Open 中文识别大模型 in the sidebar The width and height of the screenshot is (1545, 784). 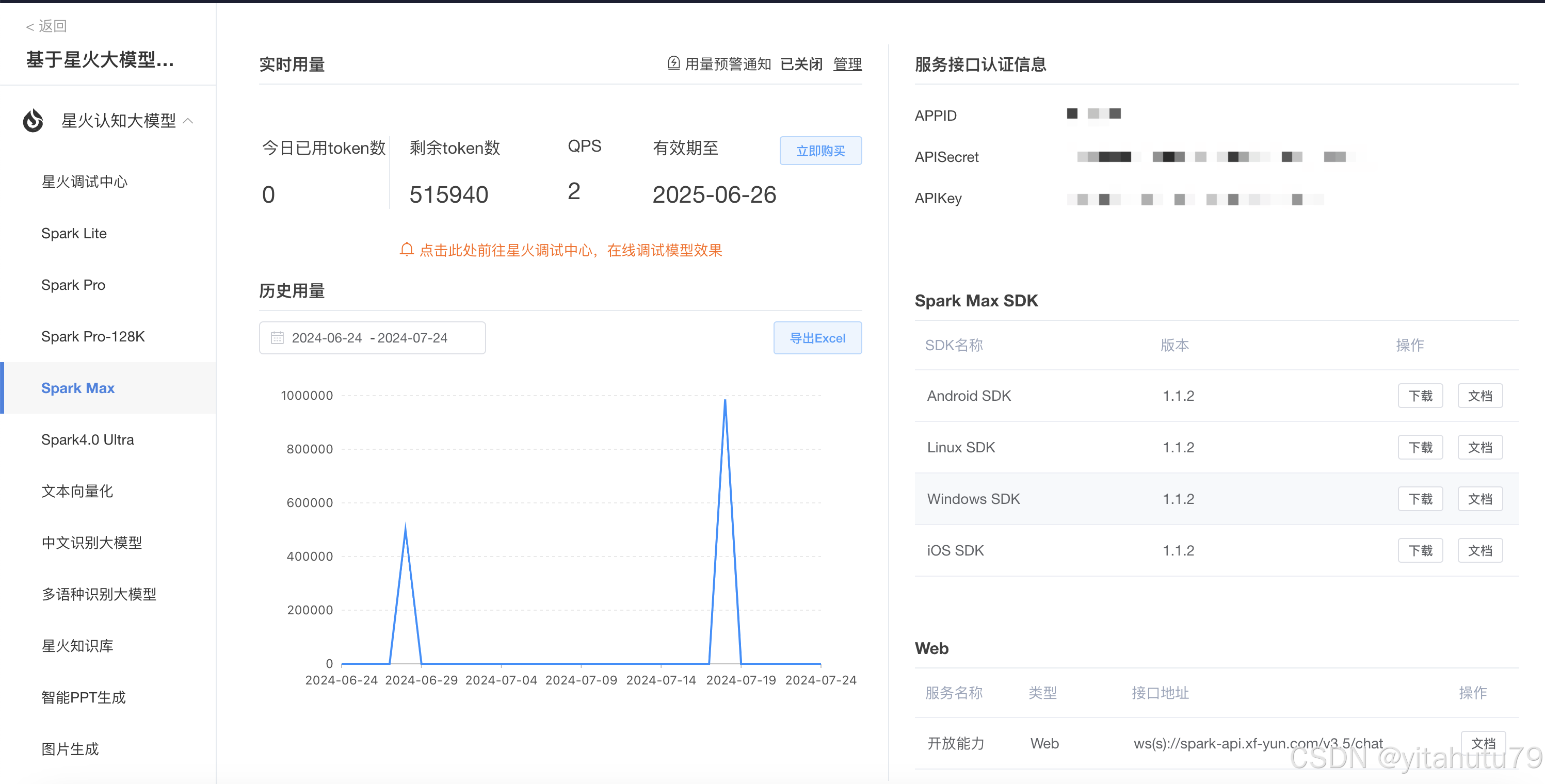[x=92, y=543]
